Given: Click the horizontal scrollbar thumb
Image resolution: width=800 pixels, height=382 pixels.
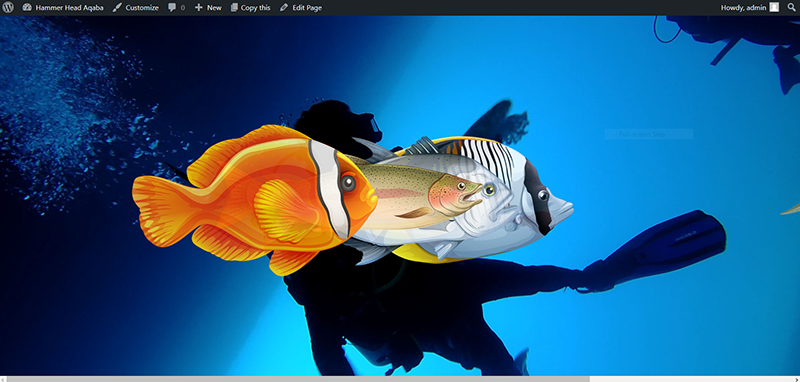Looking at the screenshot, I should (298, 379).
